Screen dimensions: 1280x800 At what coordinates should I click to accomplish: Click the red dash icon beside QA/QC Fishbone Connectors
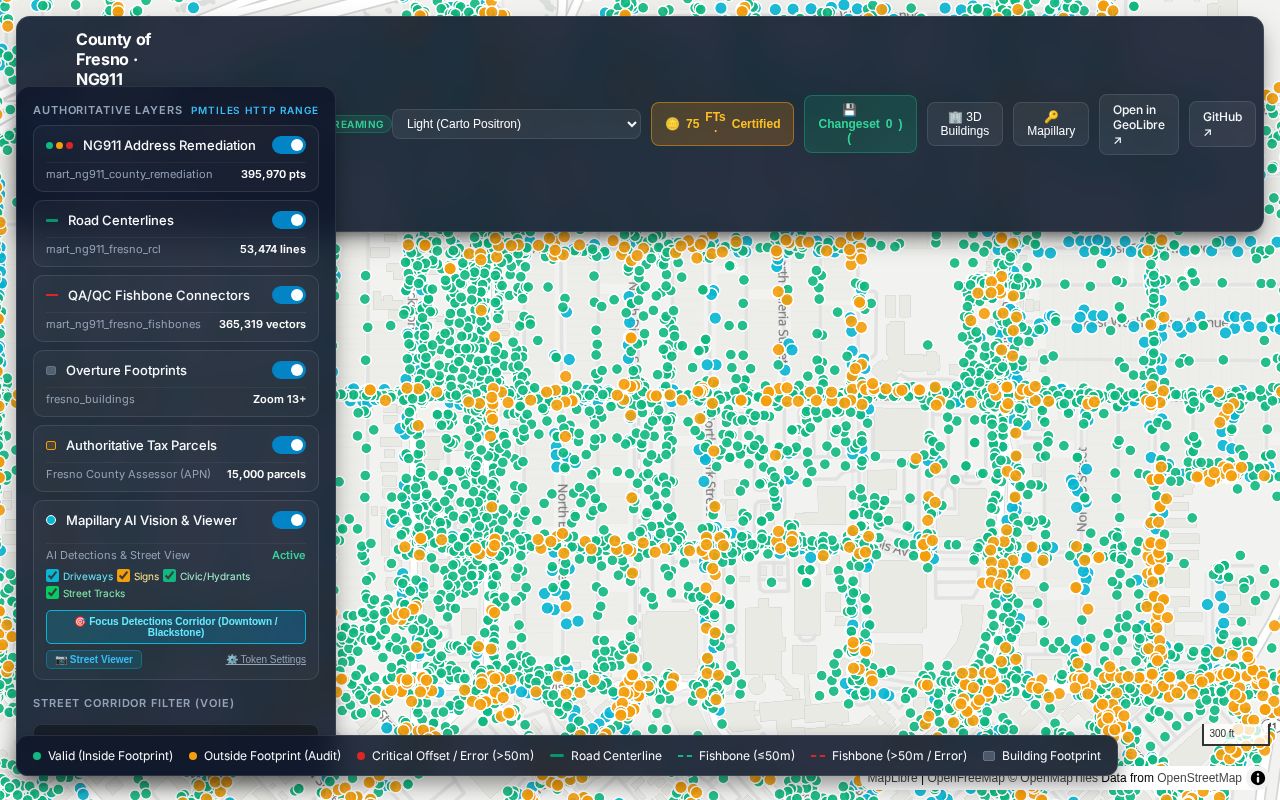click(52, 295)
